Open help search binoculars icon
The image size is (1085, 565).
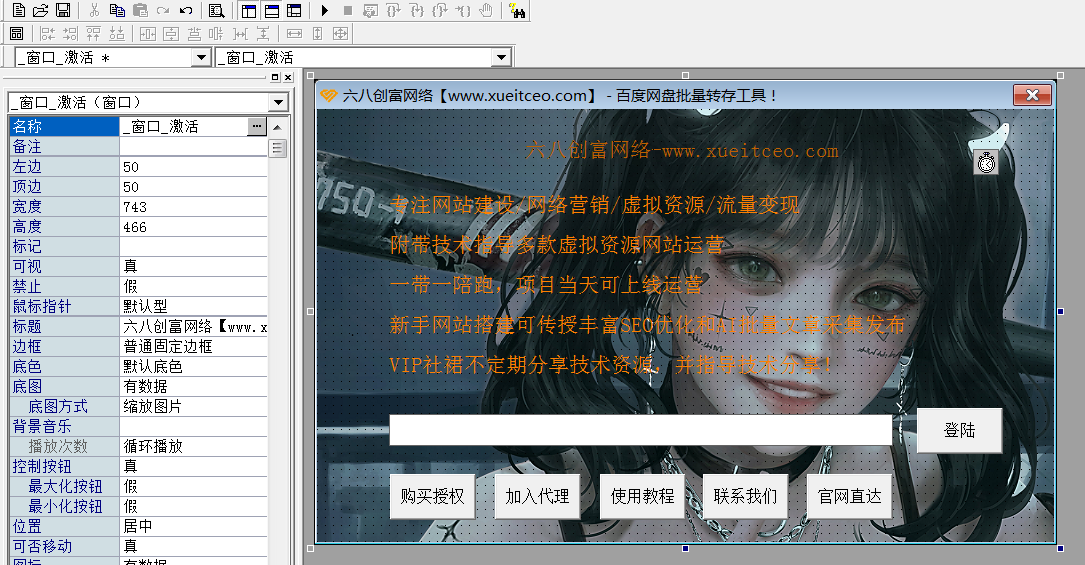tap(517, 10)
